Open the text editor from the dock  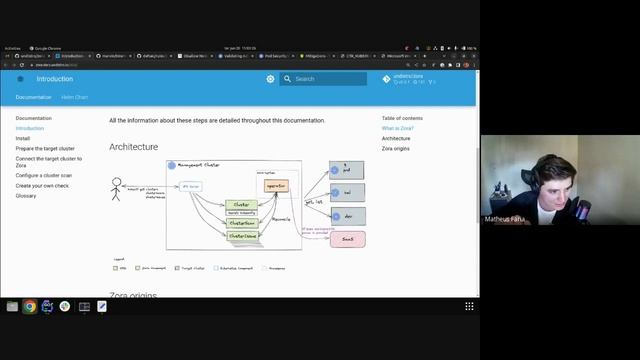click(x=102, y=306)
